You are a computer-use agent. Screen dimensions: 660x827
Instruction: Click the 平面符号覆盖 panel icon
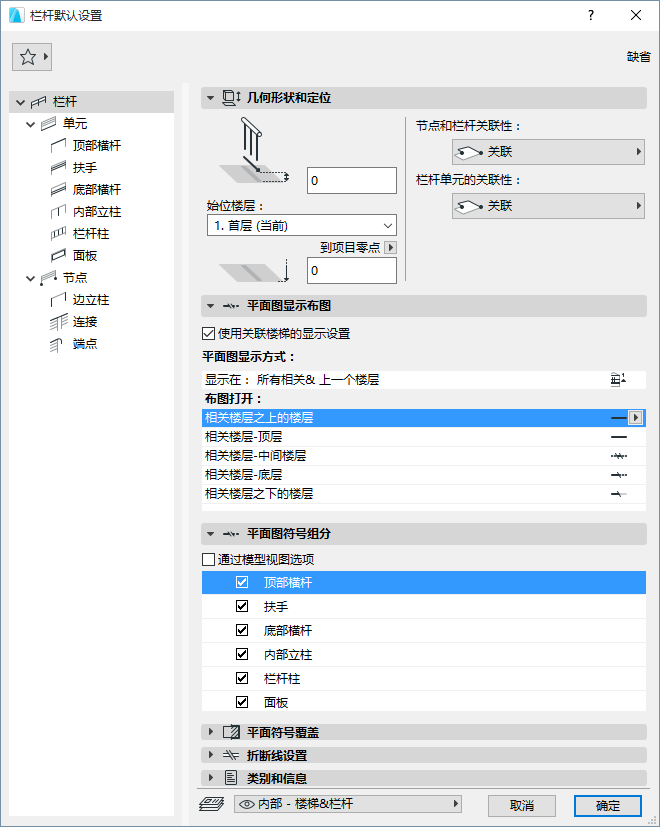(231, 732)
